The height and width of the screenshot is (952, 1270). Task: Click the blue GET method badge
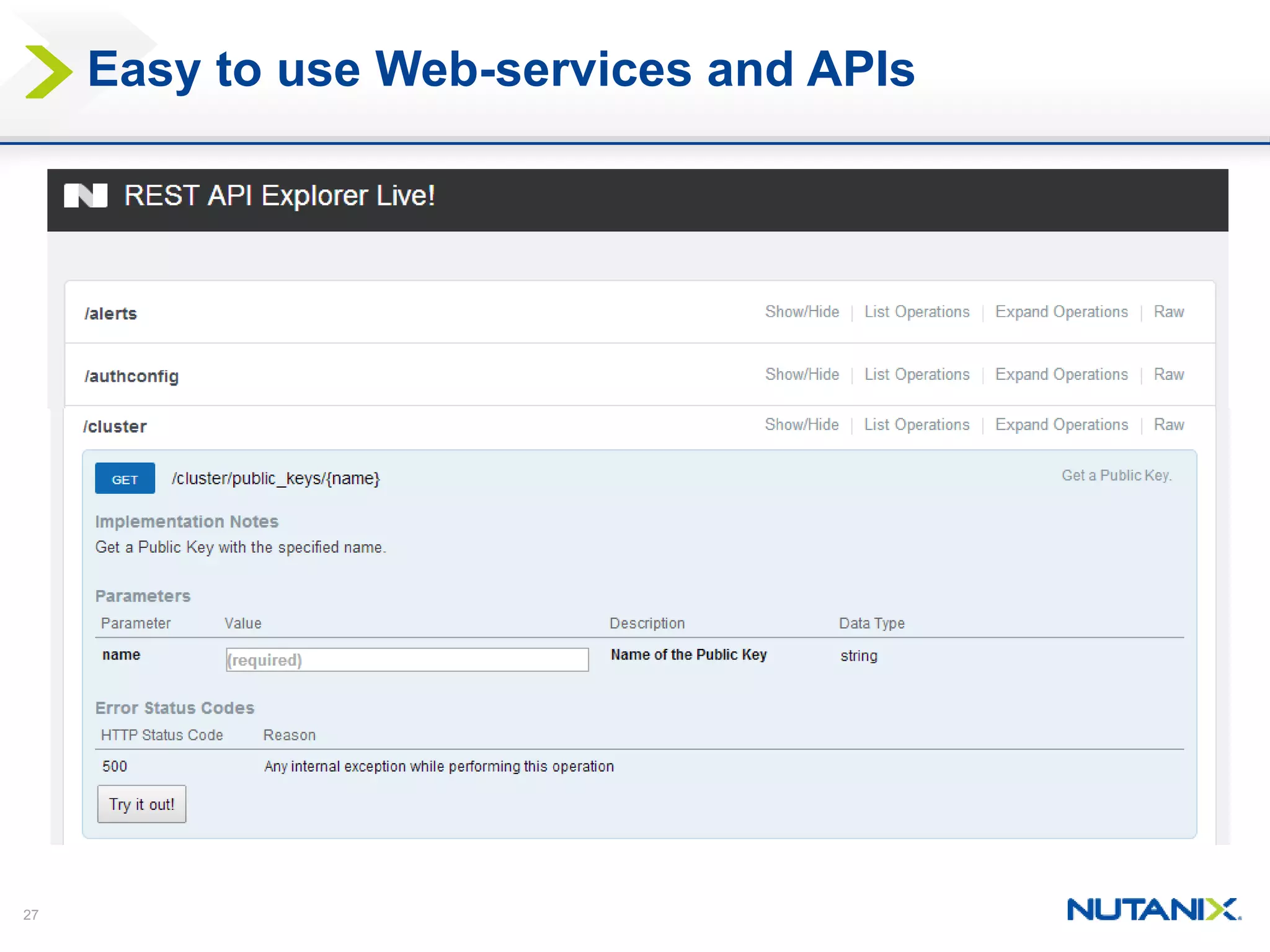(125, 478)
